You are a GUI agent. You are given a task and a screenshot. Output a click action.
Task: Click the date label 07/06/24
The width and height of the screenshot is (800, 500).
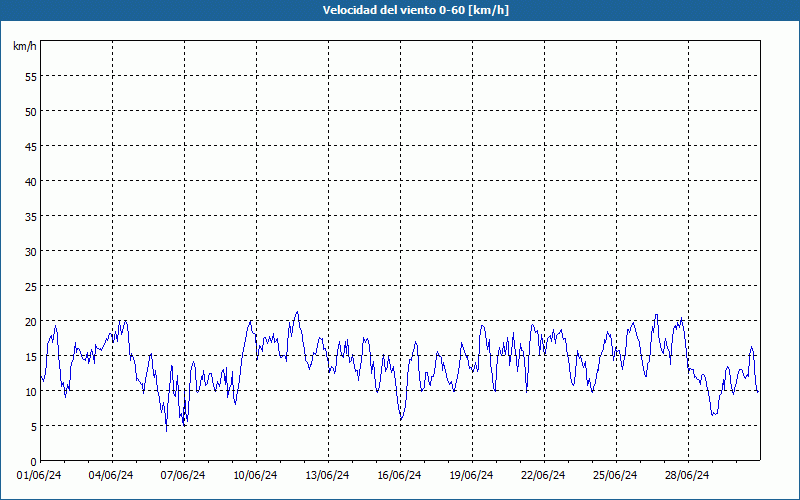[x=183, y=475]
